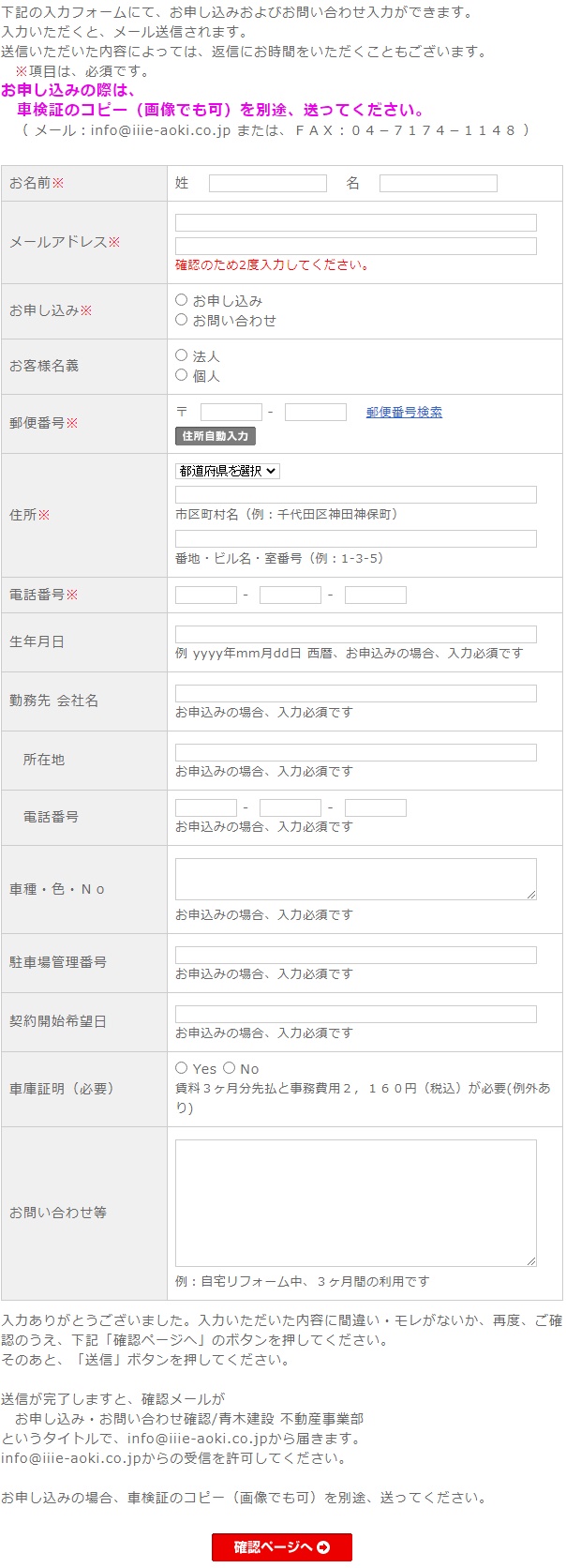Select No for 車庫証明
Viewport: 566px width, 1568px height.
coord(229,1068)
